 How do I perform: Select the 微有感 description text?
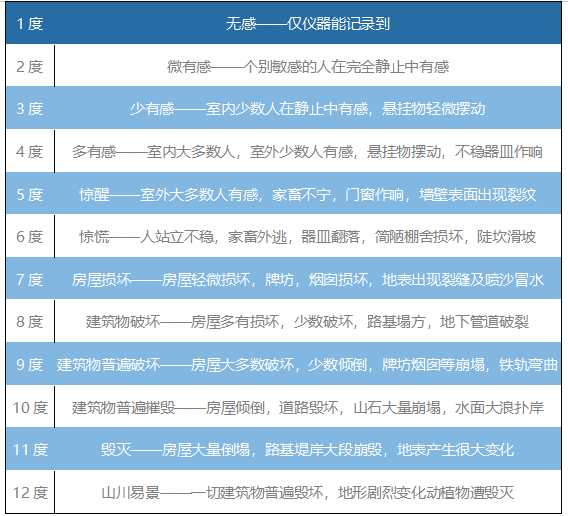click(x=308, y=67)
